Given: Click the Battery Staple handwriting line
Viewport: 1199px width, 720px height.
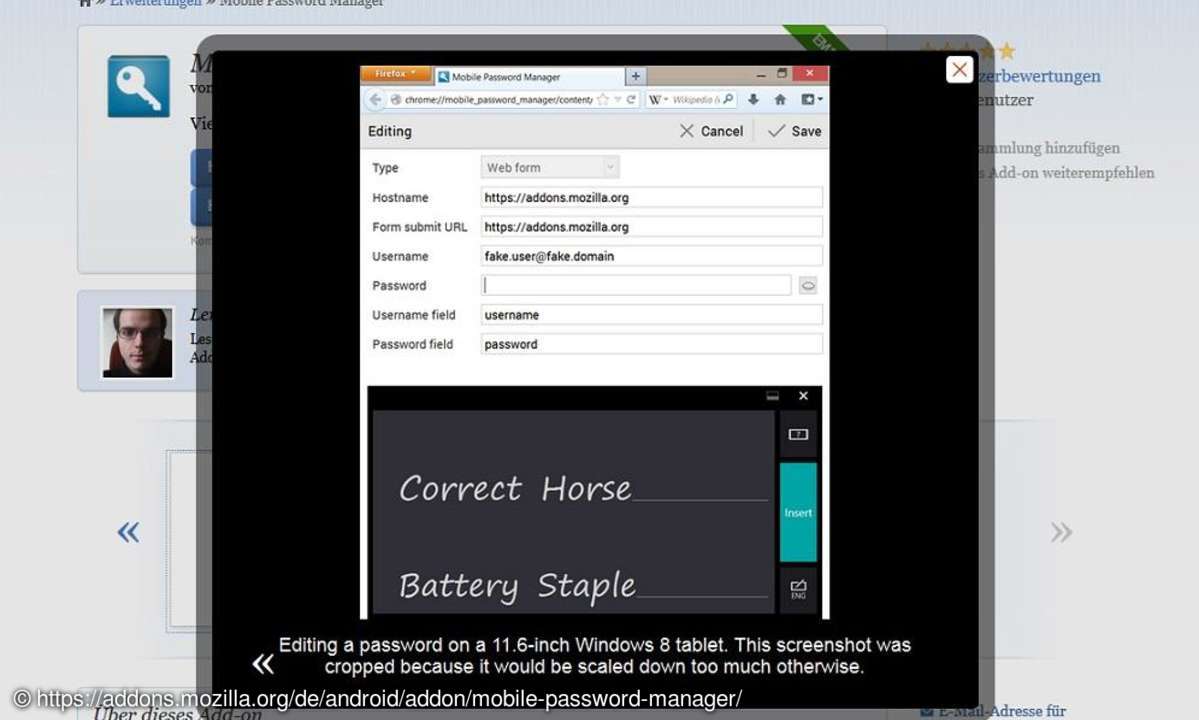Looking at the screenshot, I should pos(583,585).
